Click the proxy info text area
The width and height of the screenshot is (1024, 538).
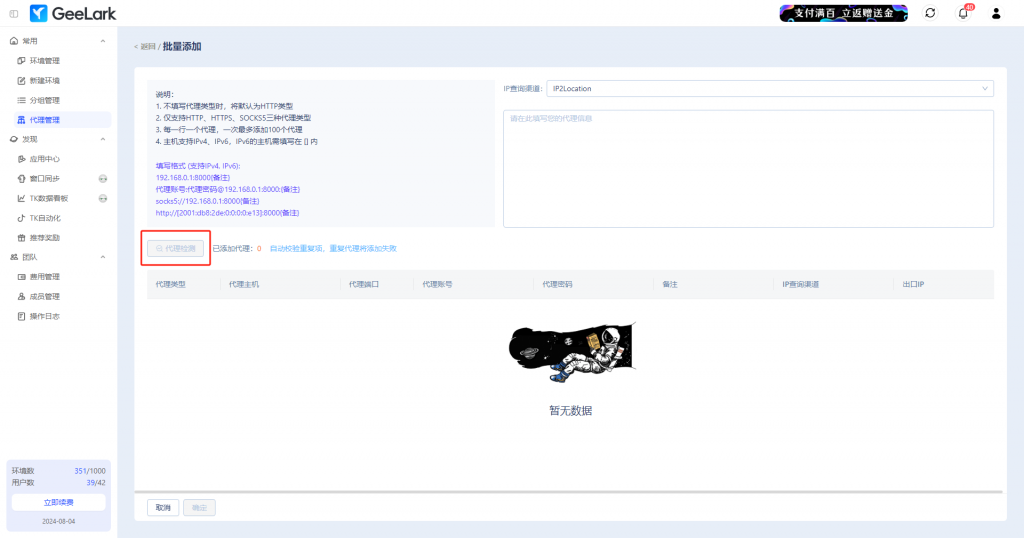tap(748, 168)
